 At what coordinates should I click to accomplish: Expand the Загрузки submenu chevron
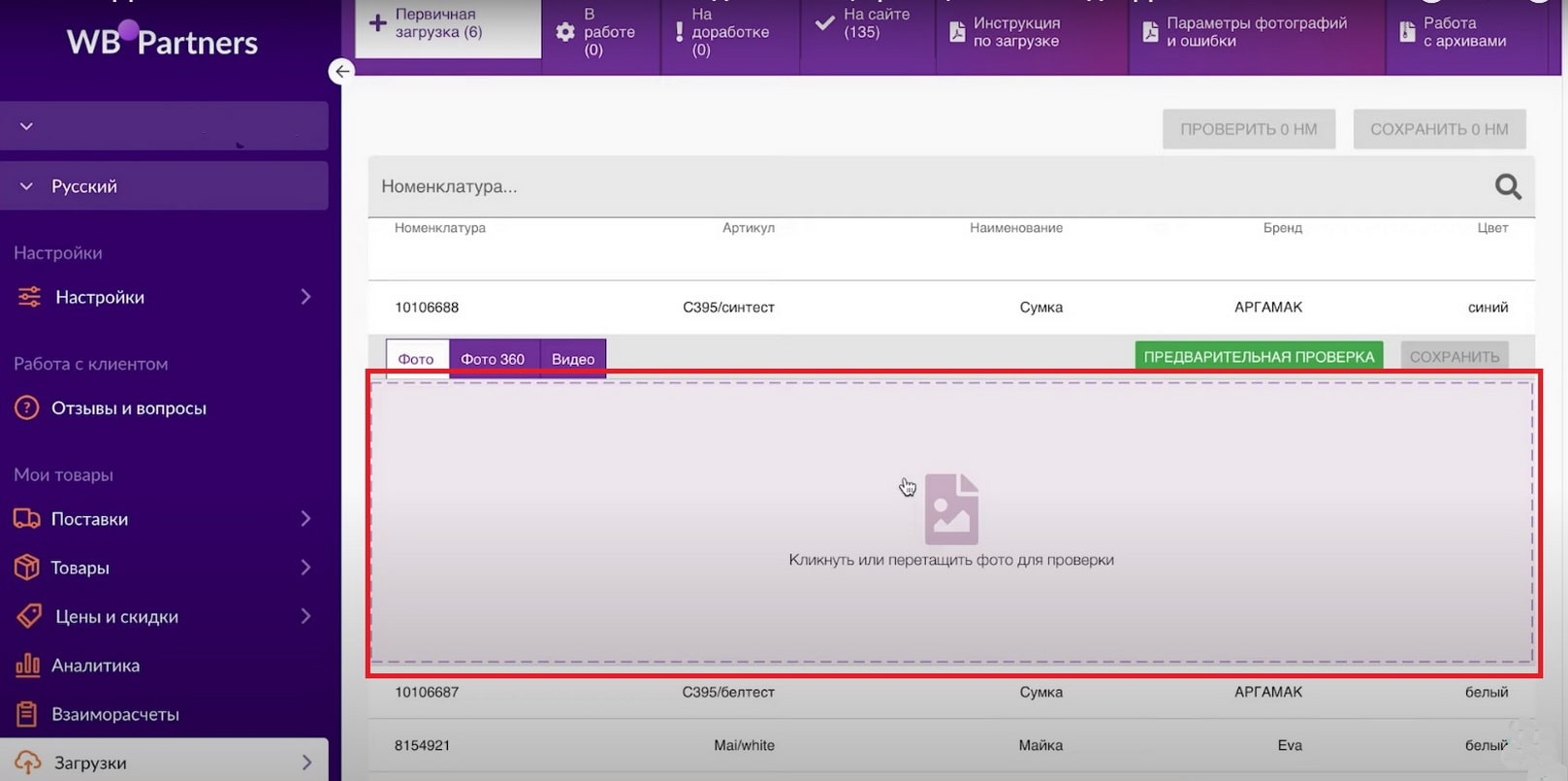[x=305, y=763]
